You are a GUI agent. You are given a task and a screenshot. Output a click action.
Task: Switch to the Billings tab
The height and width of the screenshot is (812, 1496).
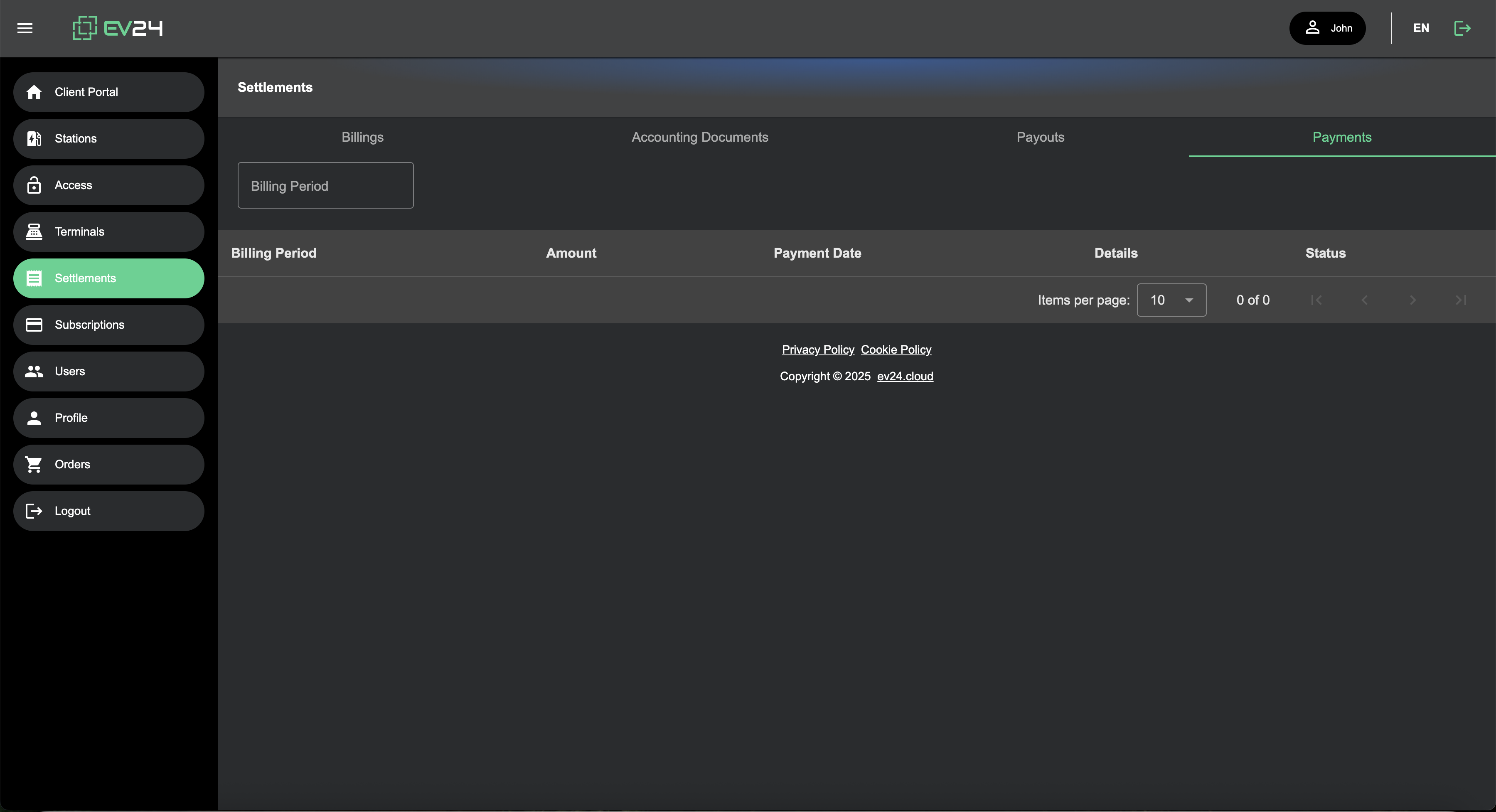click(362, 137)
